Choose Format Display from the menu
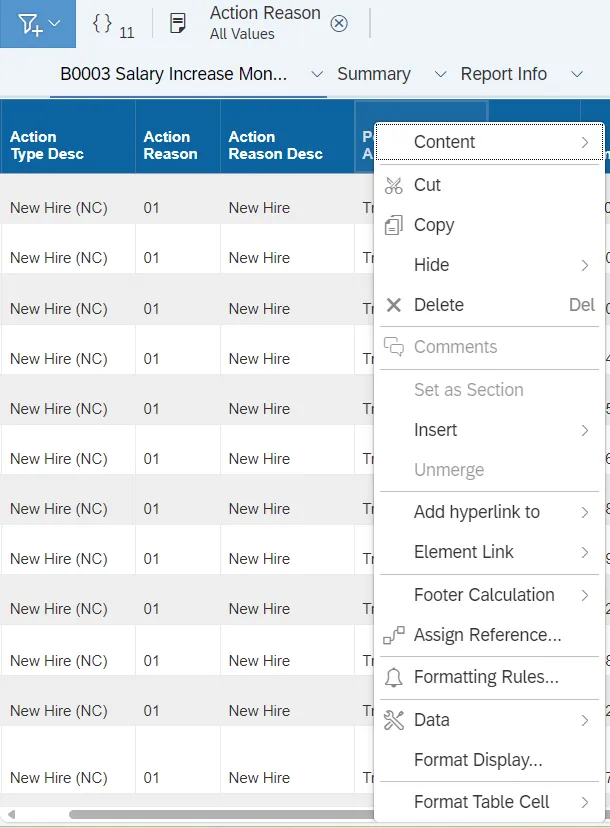This screenshot has height=828, width=610. [x=478, y=760]
